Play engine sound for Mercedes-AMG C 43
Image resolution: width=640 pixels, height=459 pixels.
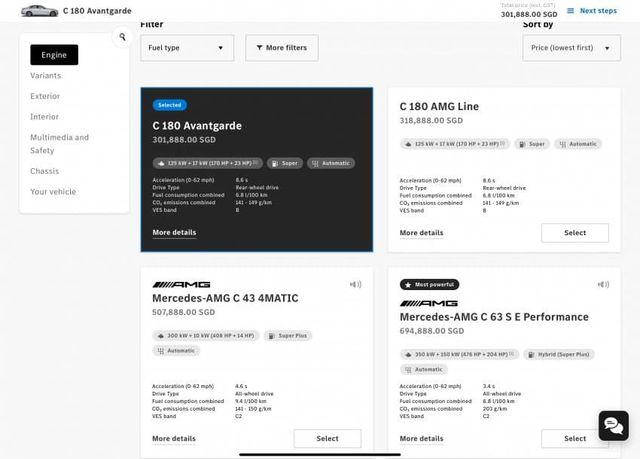point(354,285)
